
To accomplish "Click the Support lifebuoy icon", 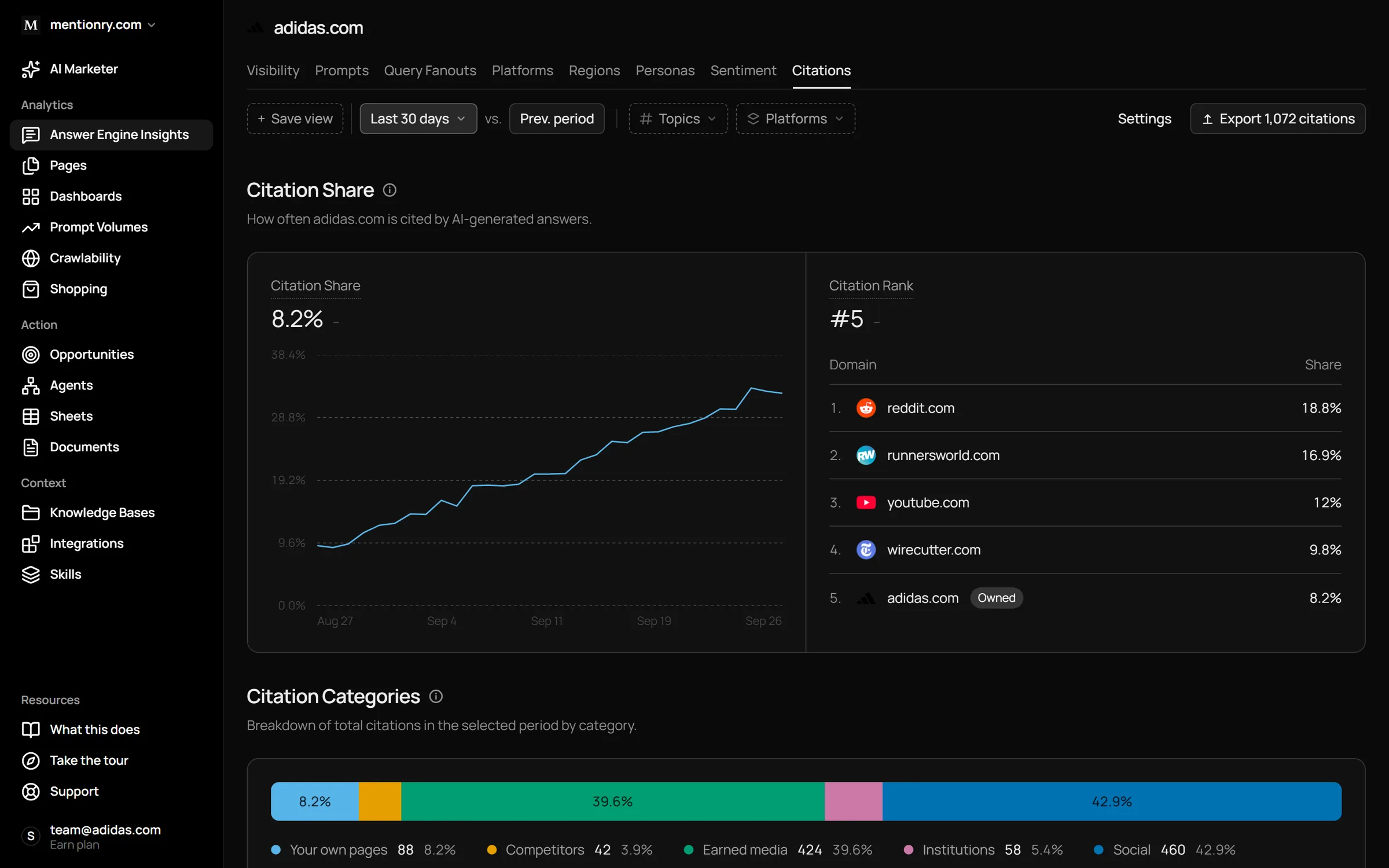I will pos(31,792).
